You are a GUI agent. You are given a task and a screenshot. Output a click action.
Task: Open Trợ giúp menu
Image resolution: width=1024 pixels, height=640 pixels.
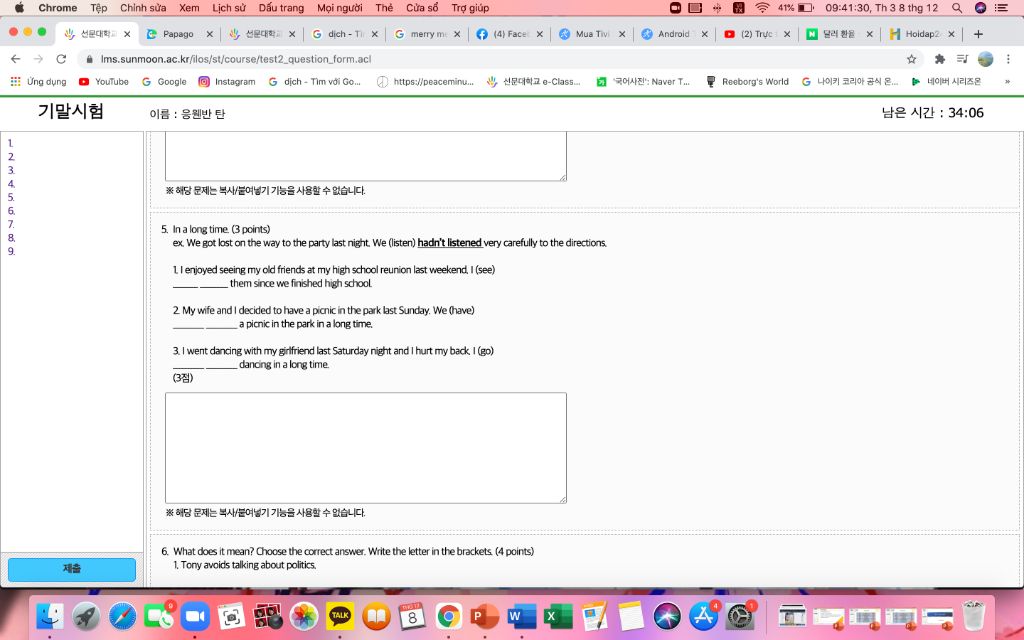click(470, 8)
